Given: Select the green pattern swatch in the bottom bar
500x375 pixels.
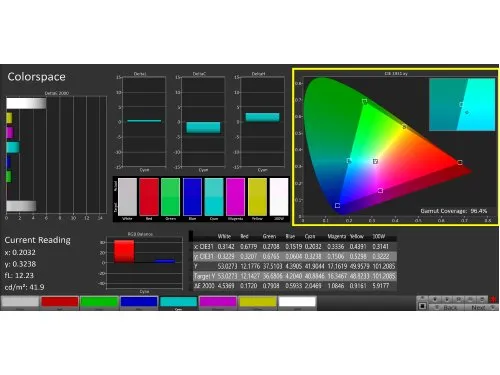Looking at the screenshot, I should (x=99, y=302).
